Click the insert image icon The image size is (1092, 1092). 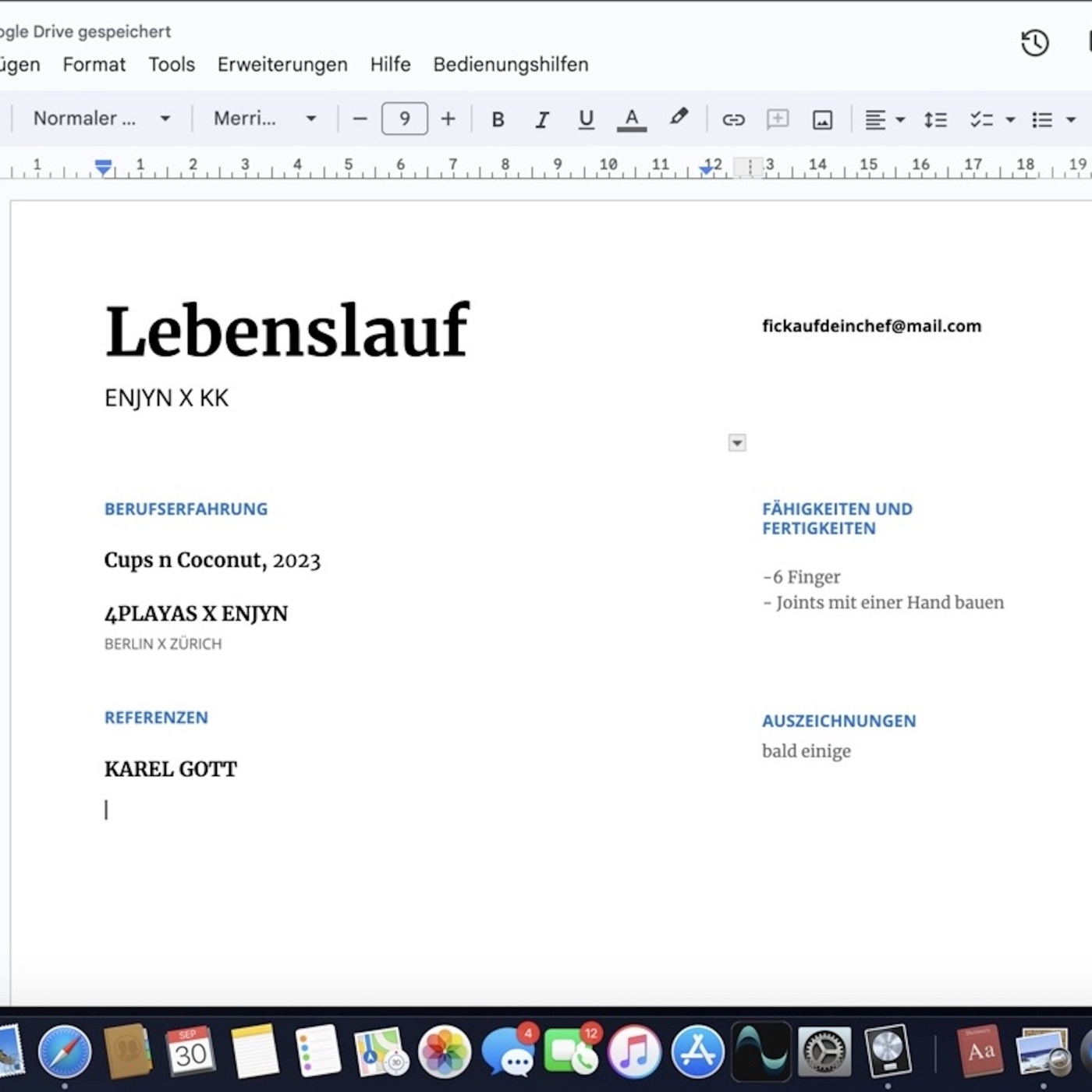(x=822, y=119)
